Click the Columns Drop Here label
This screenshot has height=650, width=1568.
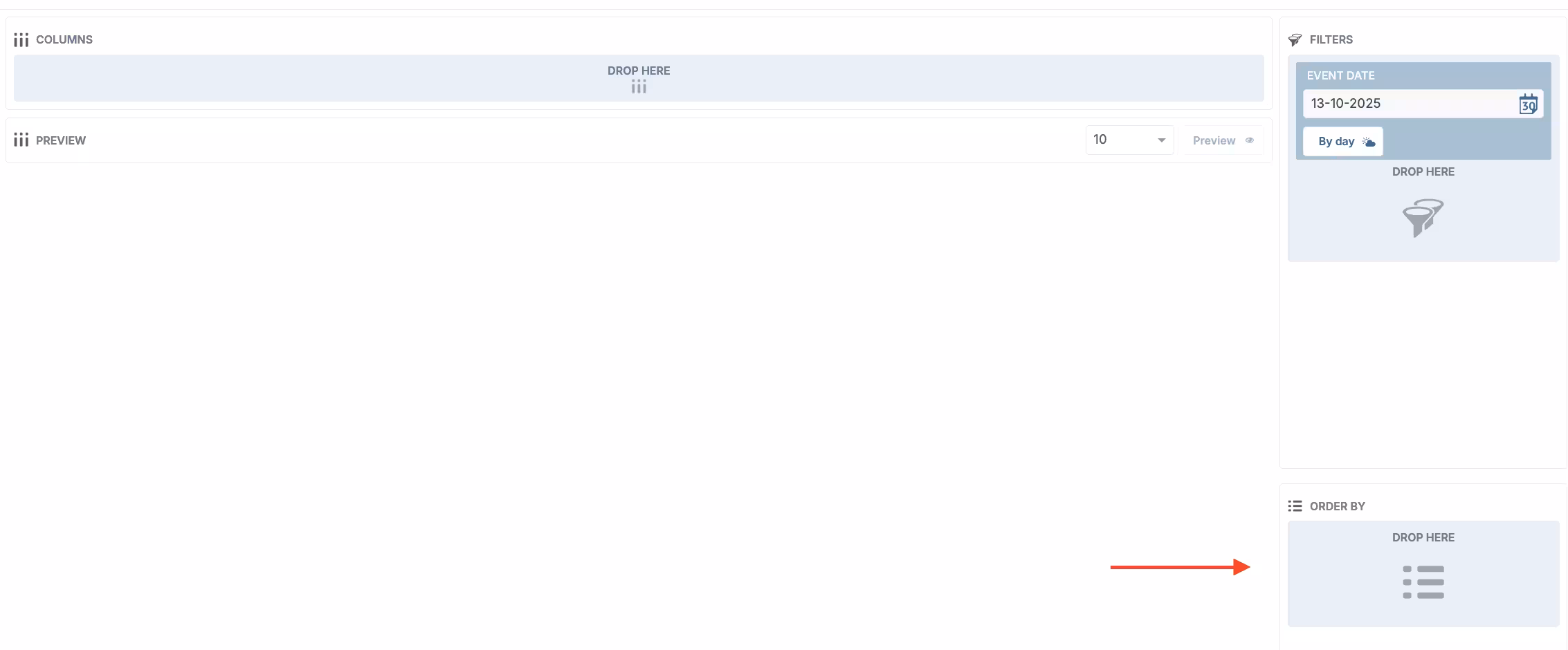pos(639,71)
